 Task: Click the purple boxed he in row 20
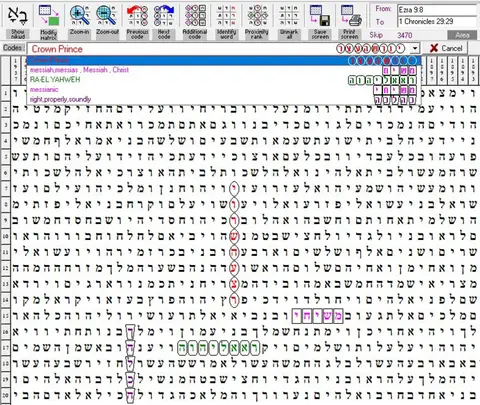point(130,395)
